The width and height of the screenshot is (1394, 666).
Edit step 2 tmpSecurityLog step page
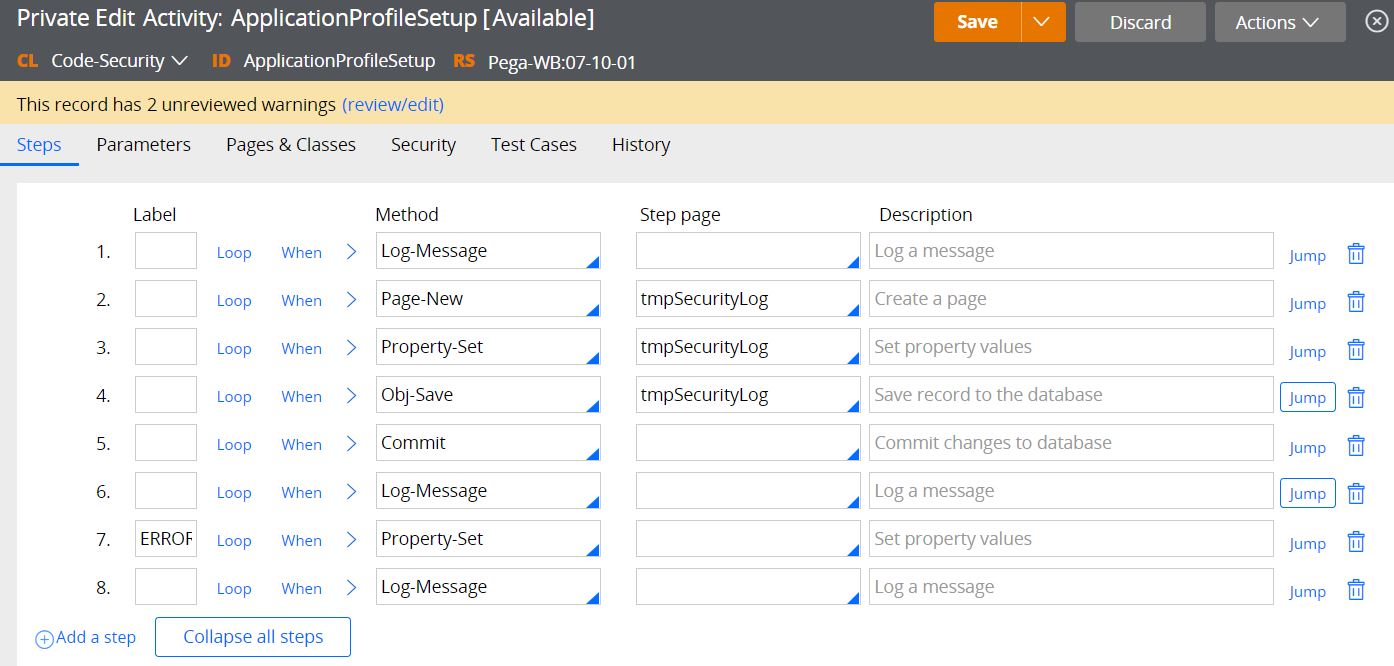point(748,299)
